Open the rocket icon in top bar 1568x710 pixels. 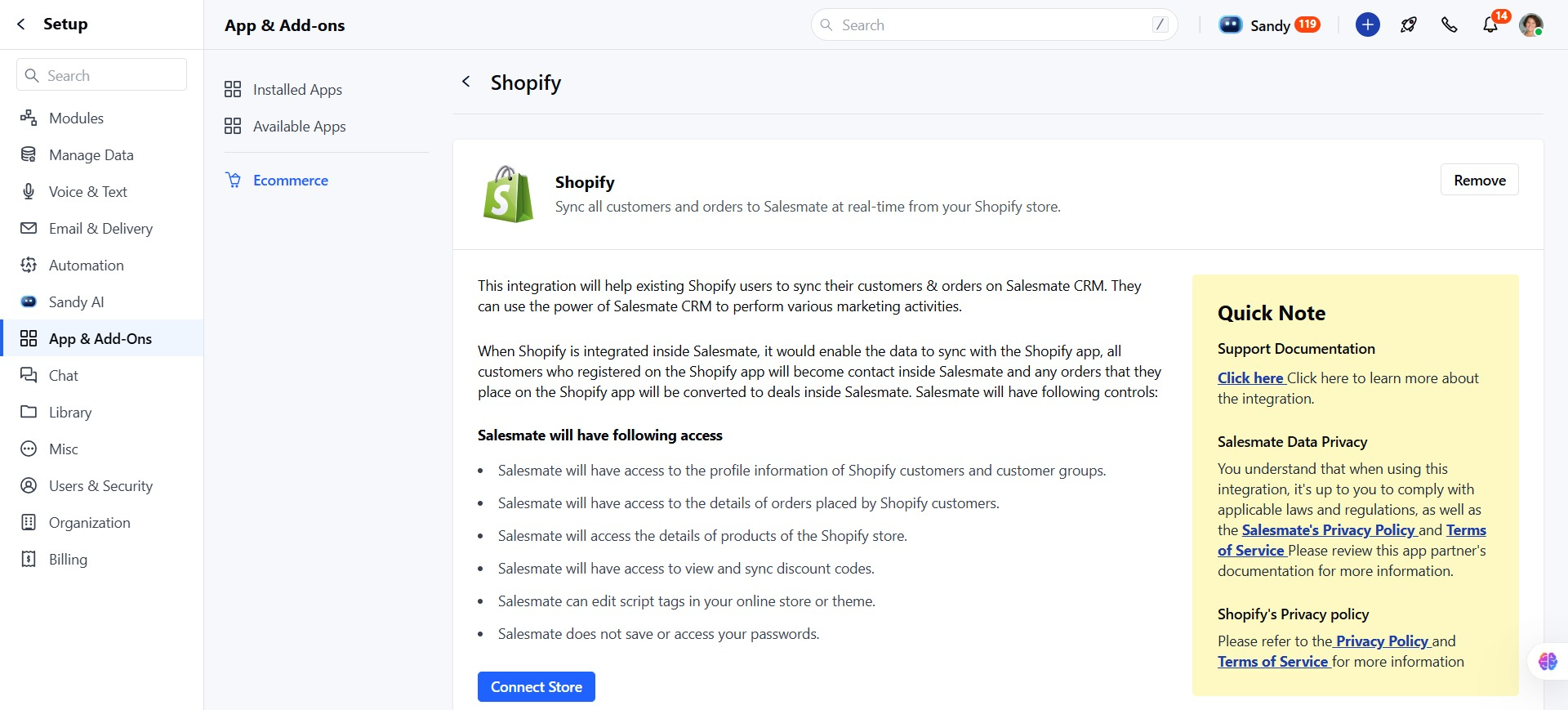pyautogui.click(x=1408, y=25)
